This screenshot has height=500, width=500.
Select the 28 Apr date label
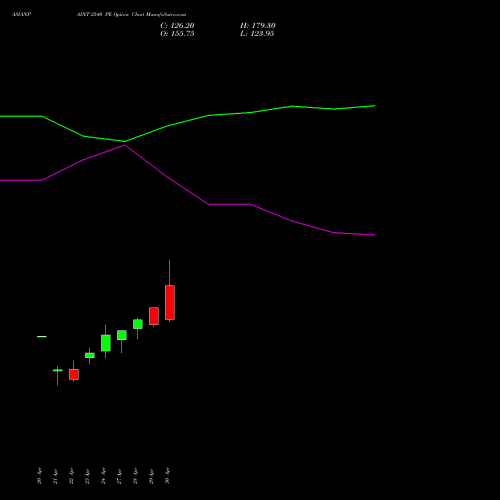tap(135, 476)
